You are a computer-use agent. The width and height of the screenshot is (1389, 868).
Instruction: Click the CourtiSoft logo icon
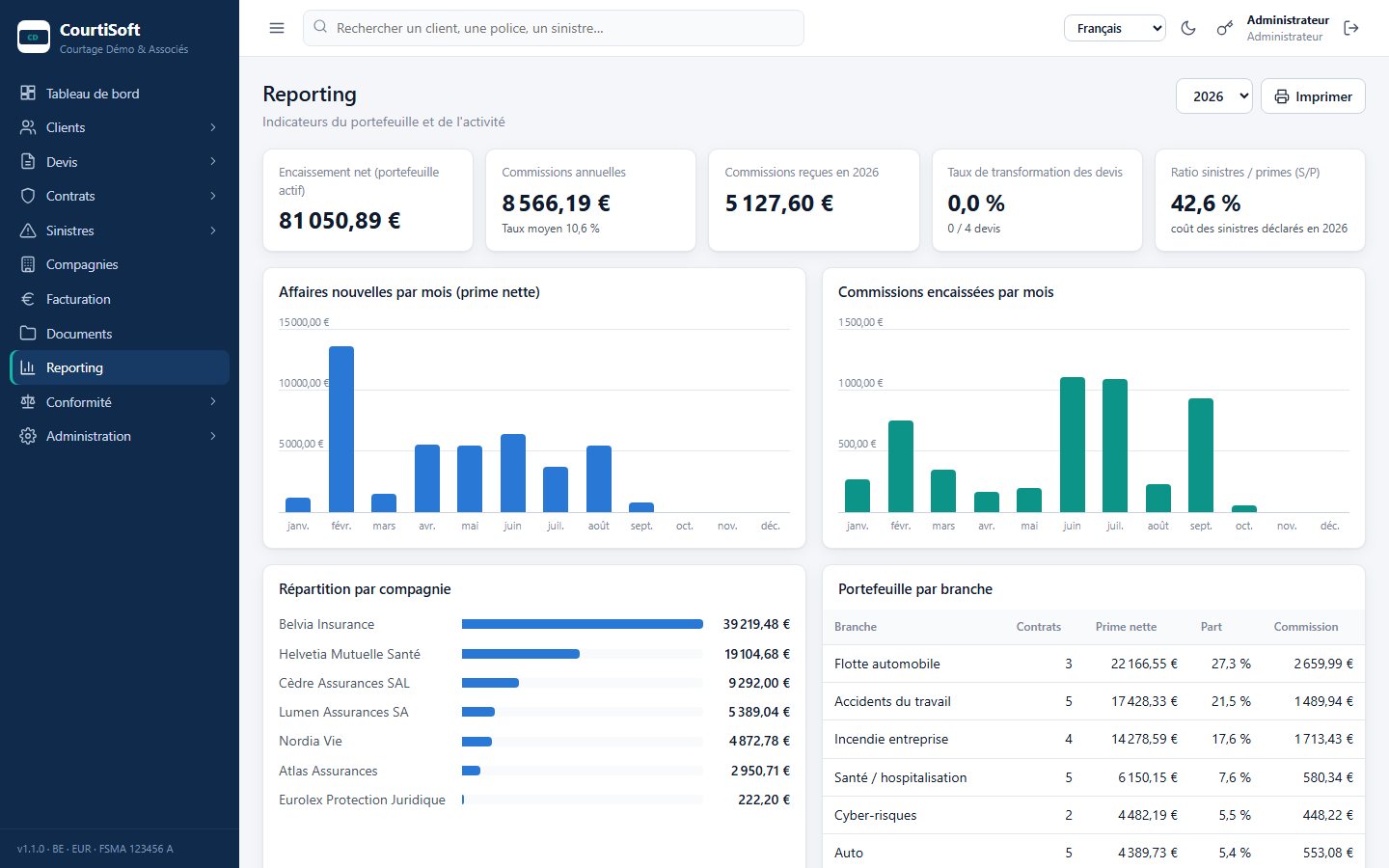34,37
